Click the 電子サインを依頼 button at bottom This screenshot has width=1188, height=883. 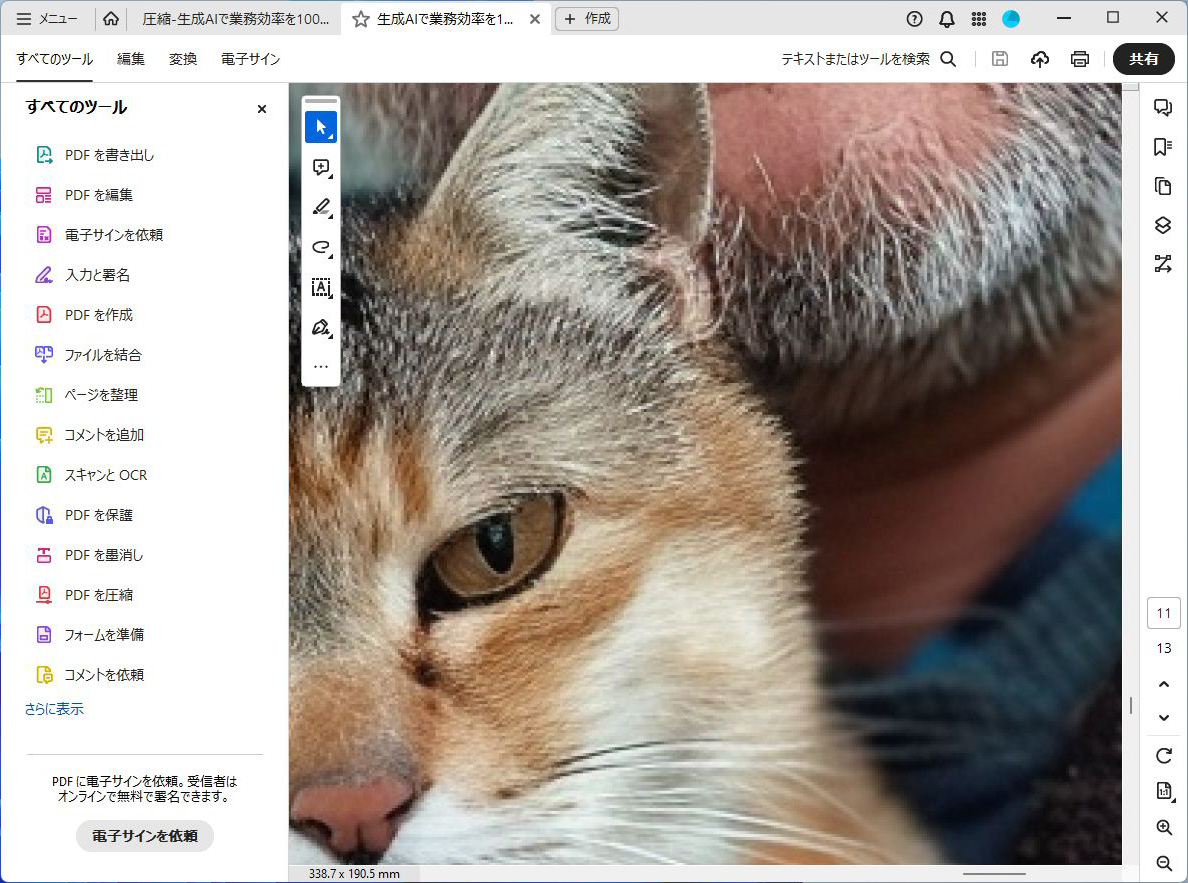coord(145,836)
